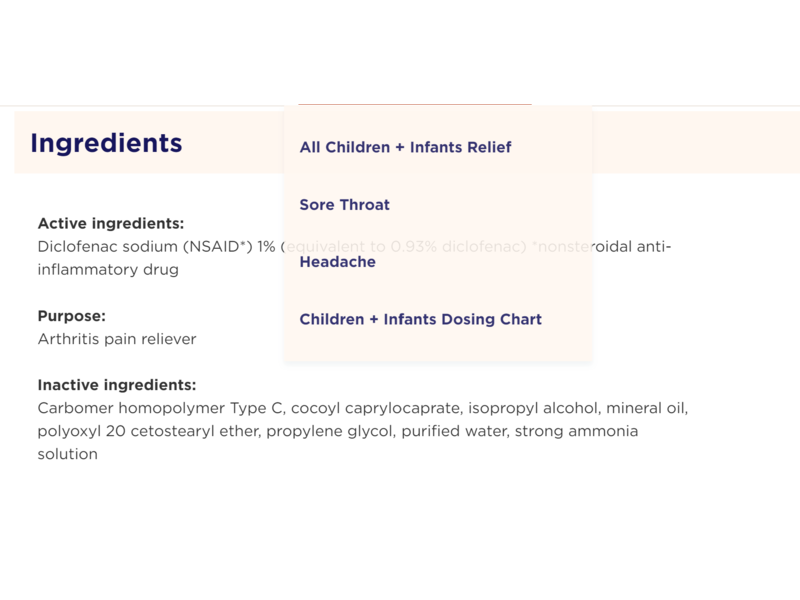800x600 pixels.
Task: Select Sore Throat from the dropdown menu
Action: pos(344,205)
